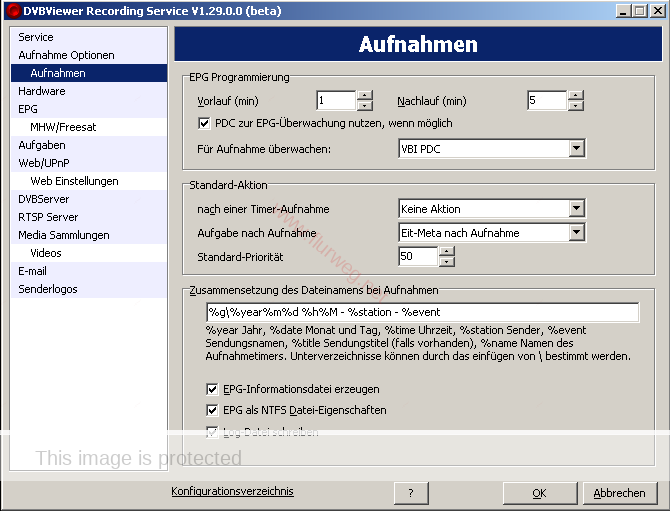Select Aufnahmen in the sidebar
The image size is (670, 511).
pos(89,73)
